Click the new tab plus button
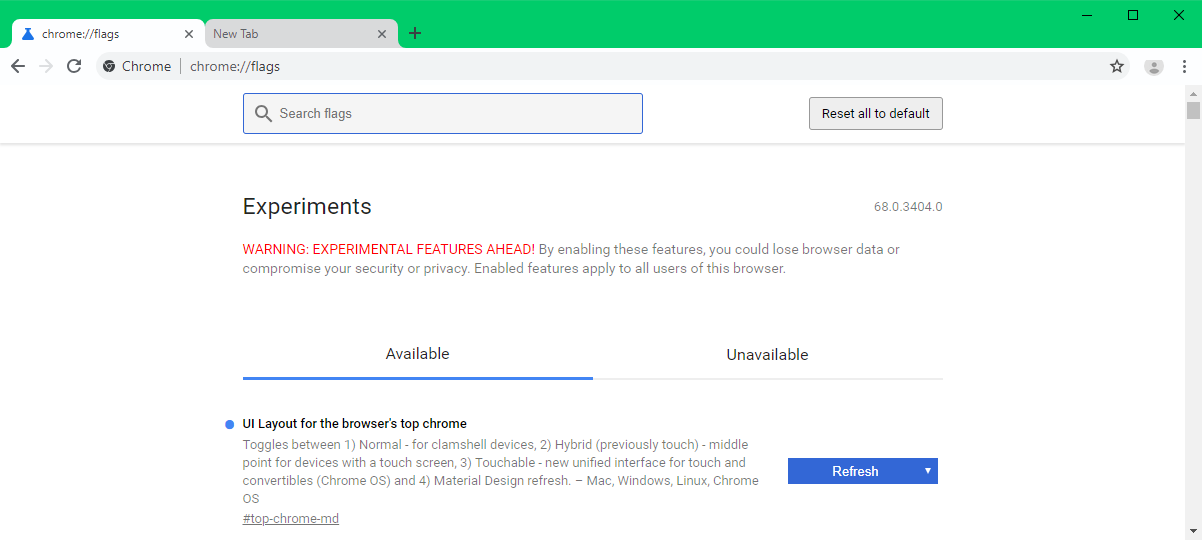Image resolution: width=1202 pixels, height=540 pixels. [x=415, y=33]
